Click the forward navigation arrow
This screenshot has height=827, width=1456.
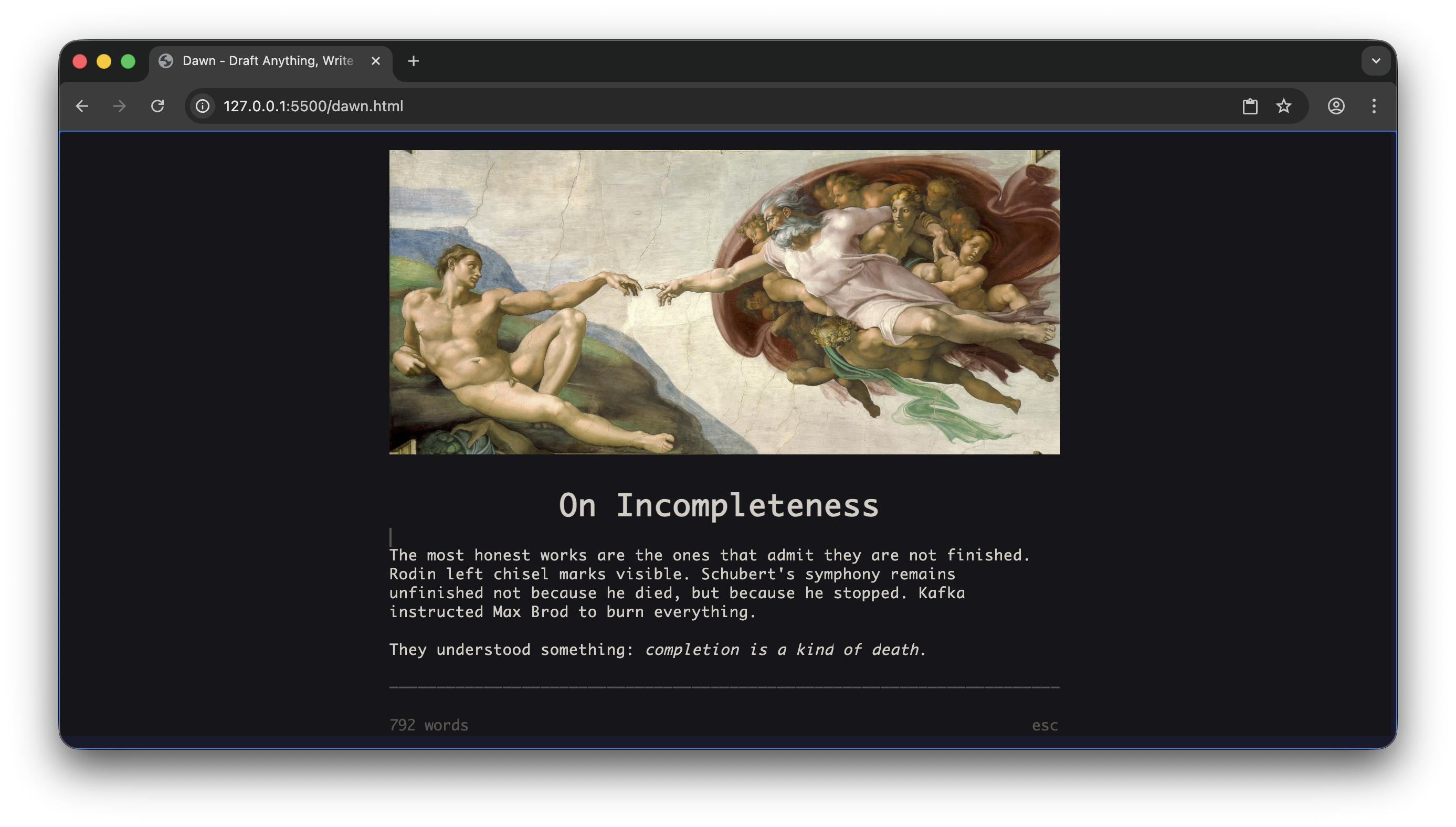coord(119,106)
